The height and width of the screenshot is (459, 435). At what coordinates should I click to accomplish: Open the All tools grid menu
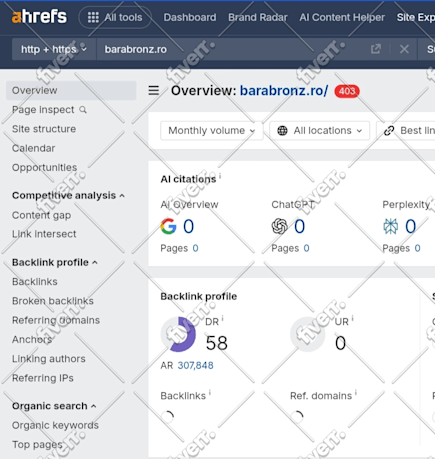click(115, 17)
